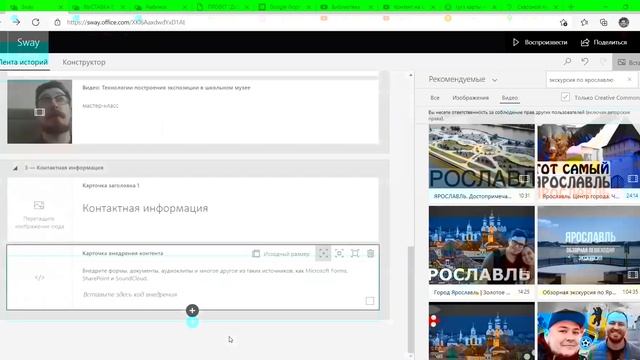The width and height of the screenshot is (640, 360).
Task: Select the two men selfie video thumbnail
Action: [589, 331]
